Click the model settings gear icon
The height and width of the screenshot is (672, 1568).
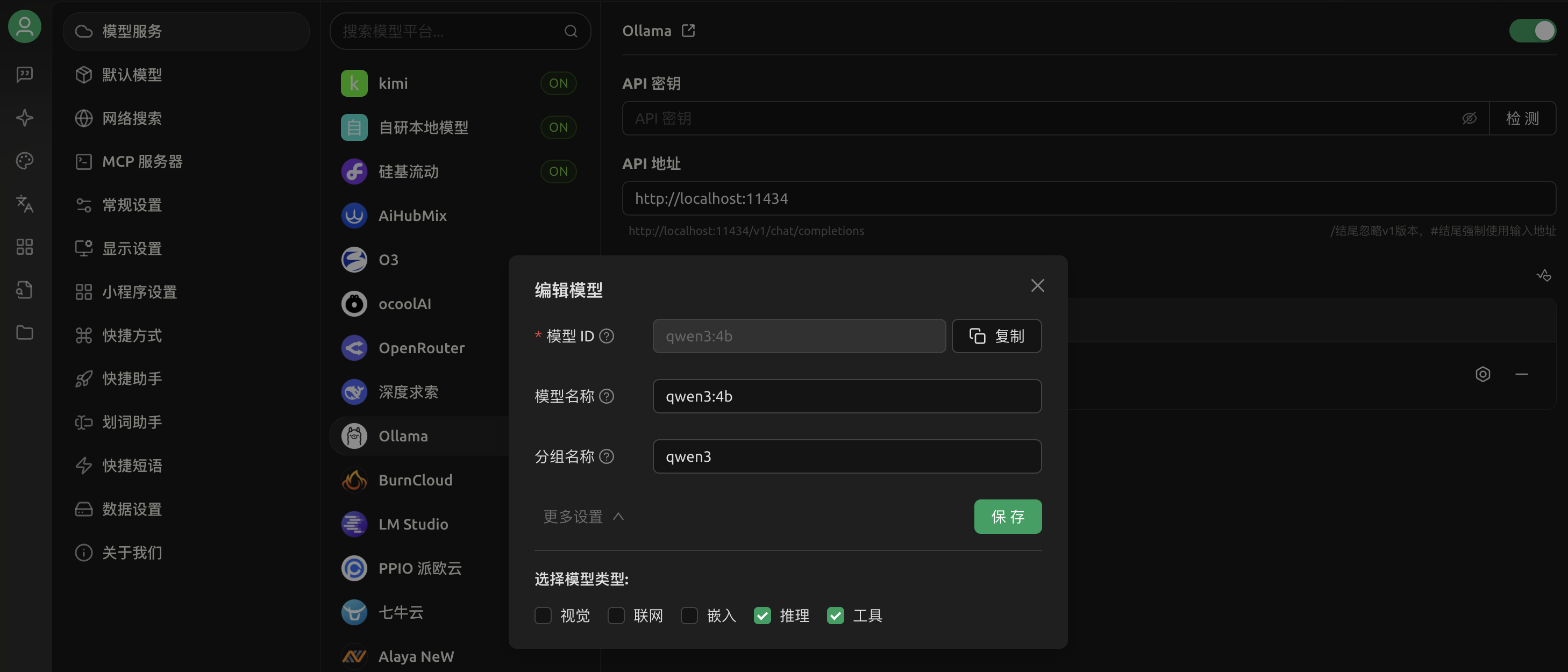1482,374
